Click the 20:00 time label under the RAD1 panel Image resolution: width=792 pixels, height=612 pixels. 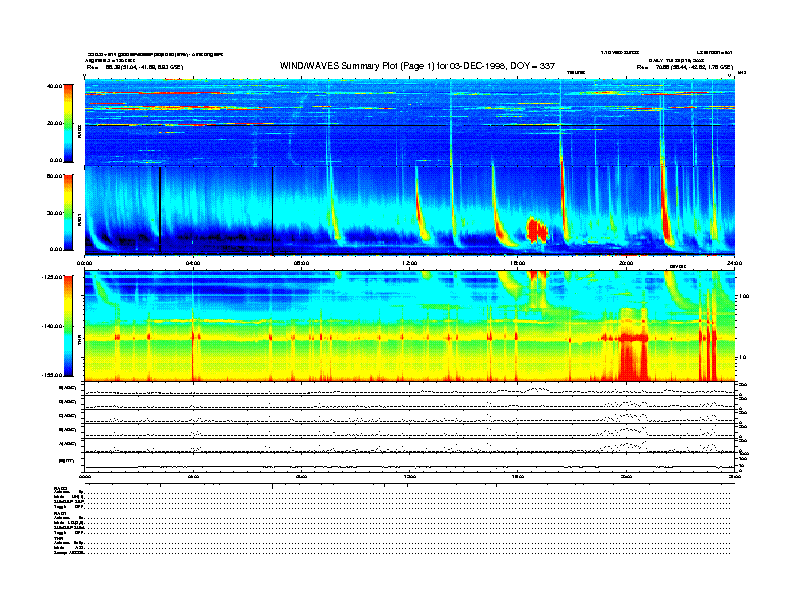(x=626, y=263)
